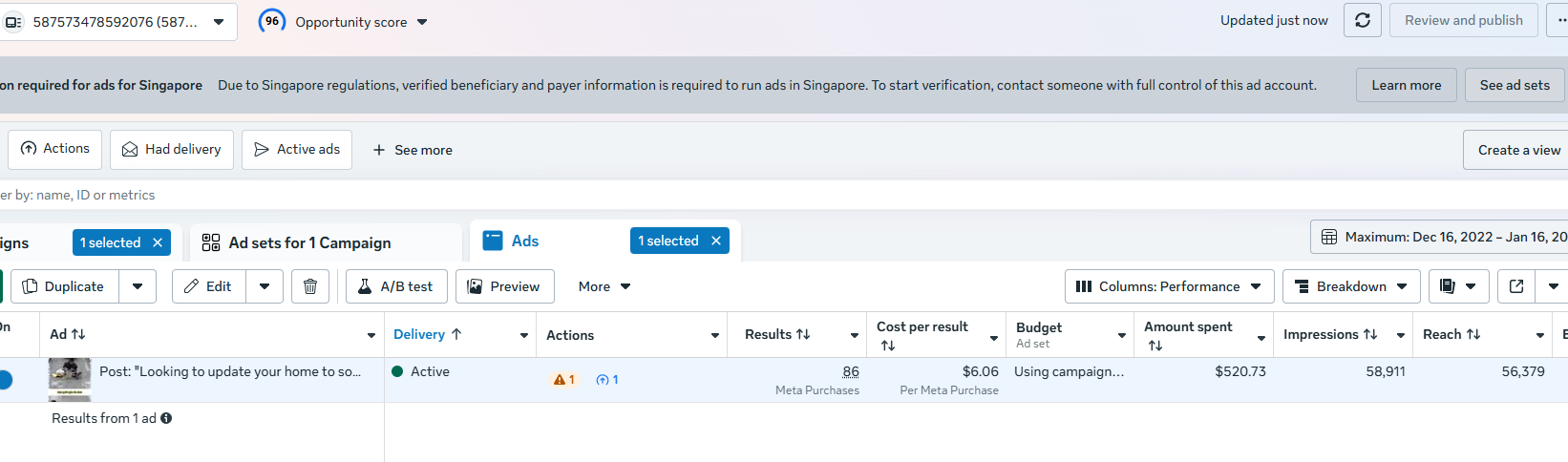Click the 96 opportunity score circle
The image size is (1568, 462).
tap(272, 21)
